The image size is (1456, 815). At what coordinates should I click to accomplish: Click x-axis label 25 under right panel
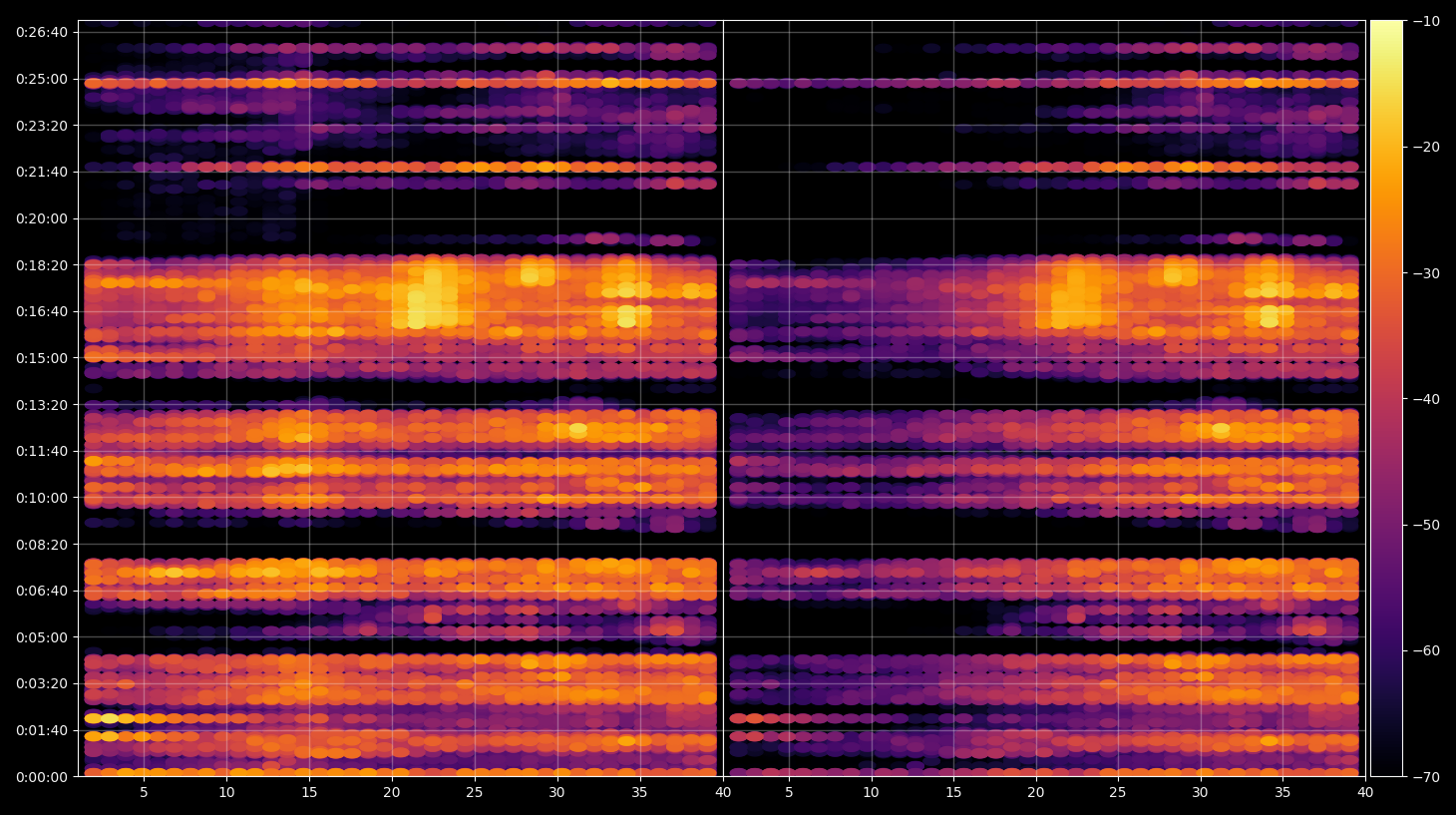(x=1118, y=793)
